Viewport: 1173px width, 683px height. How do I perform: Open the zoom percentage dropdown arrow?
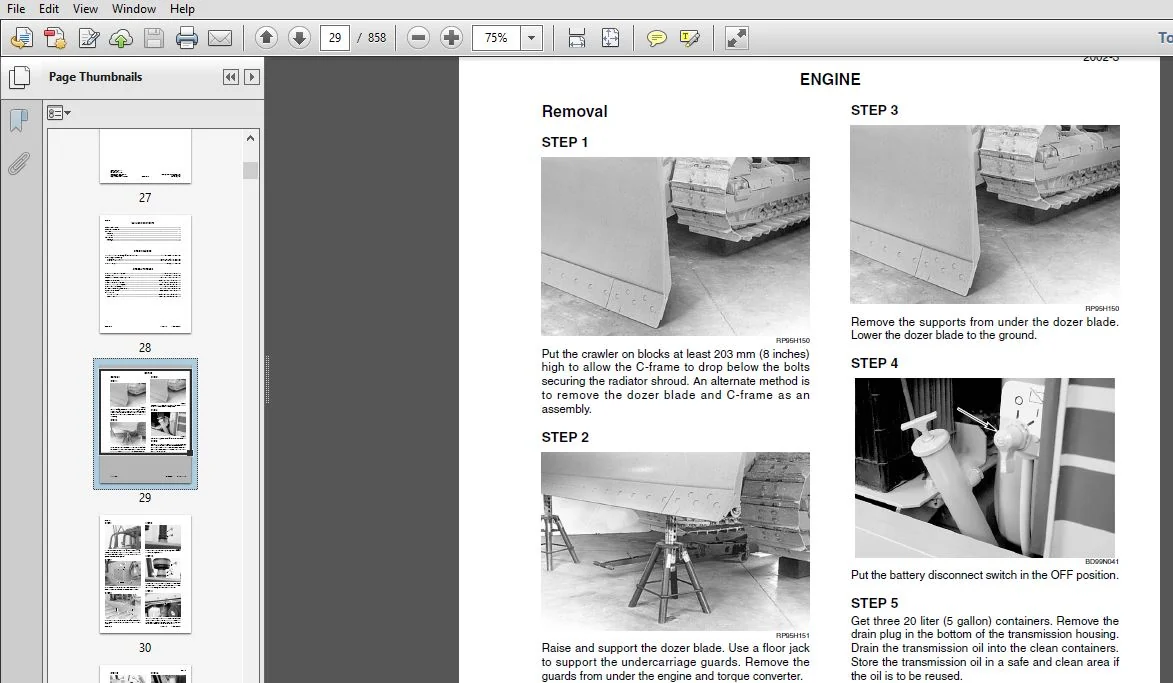point(531,37)
